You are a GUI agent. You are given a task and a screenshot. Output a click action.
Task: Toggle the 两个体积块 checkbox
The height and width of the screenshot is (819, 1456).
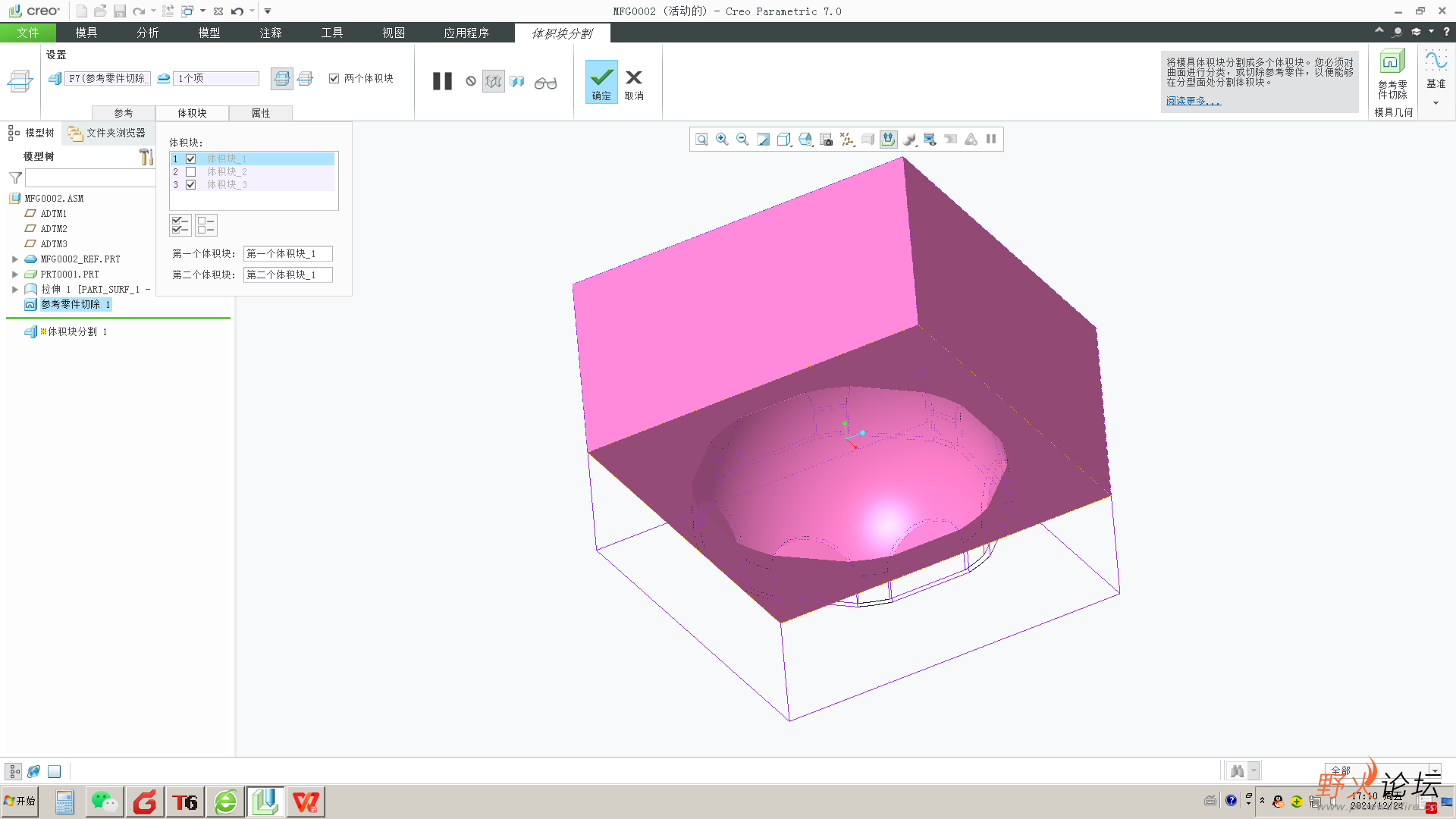pos(334,78)
